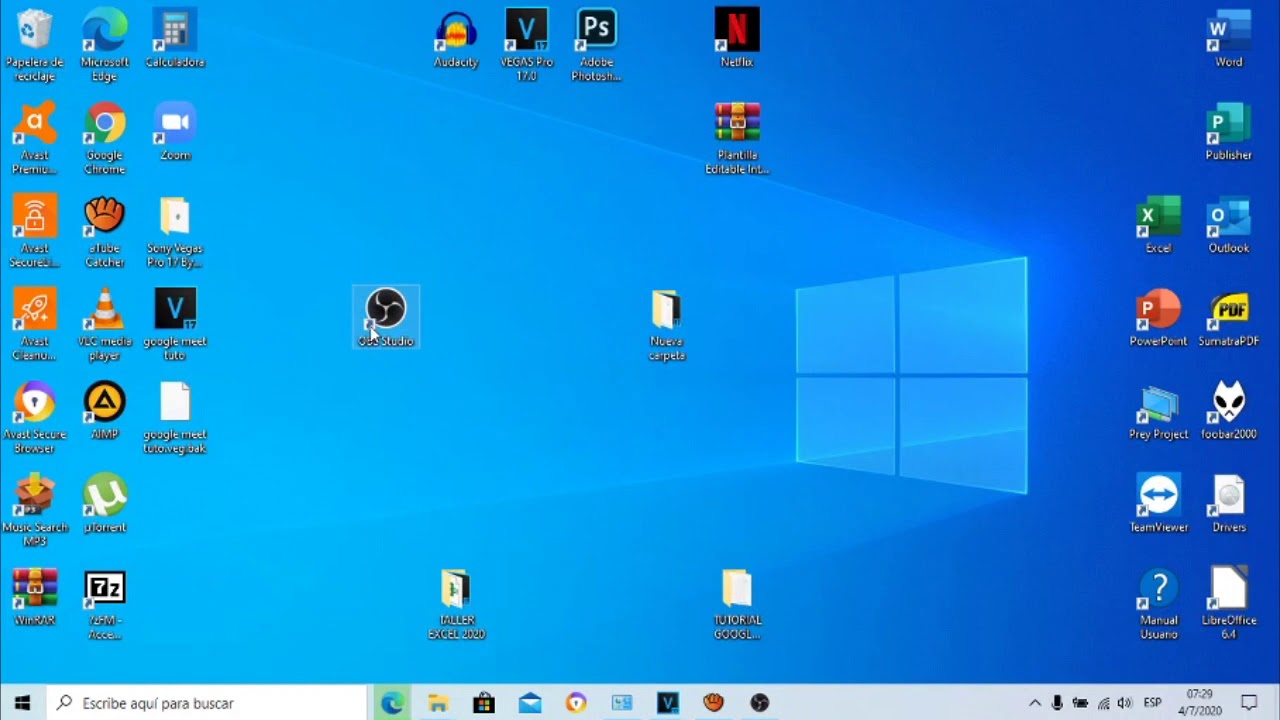The height and width of the screenshot is (720, 1280).
Task: Open Avast Secure Browser from the taskbar
Action: pos(575,703)
